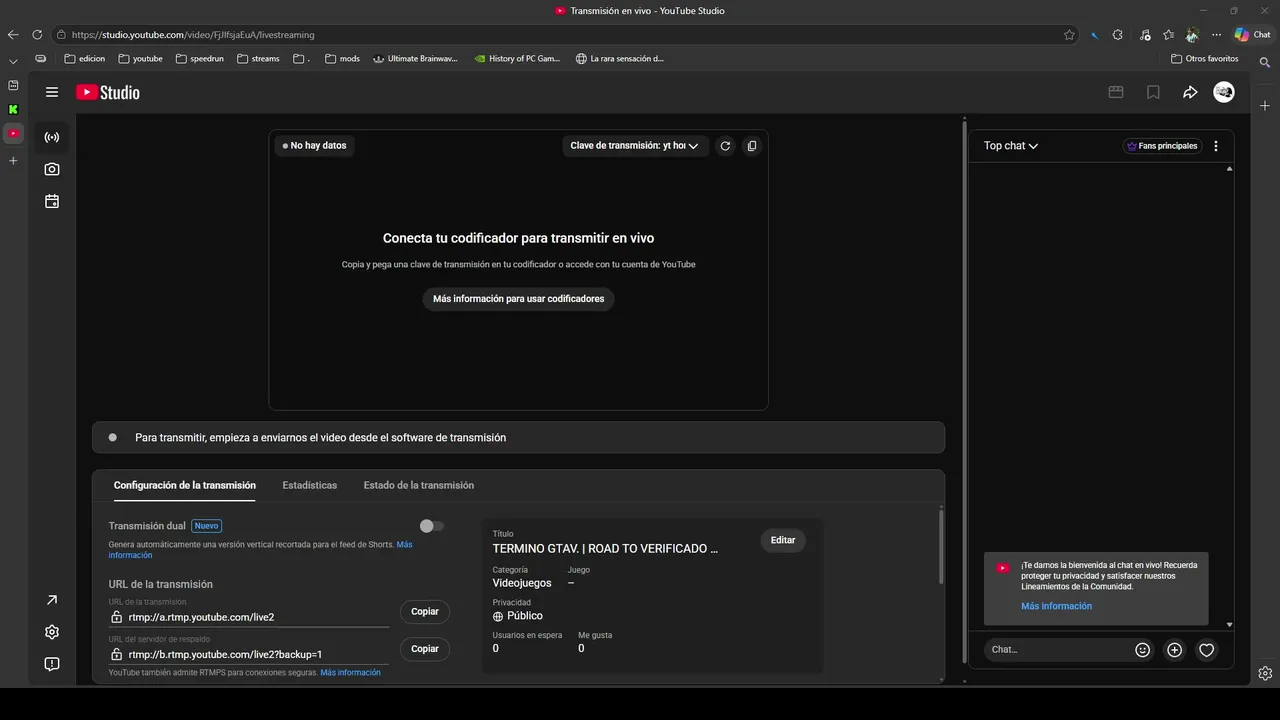Image resolution: width=1280 pixels, height=720 pixels.
Task: Open Kick tab in browser vertical tabs
Action: [13, 109]
